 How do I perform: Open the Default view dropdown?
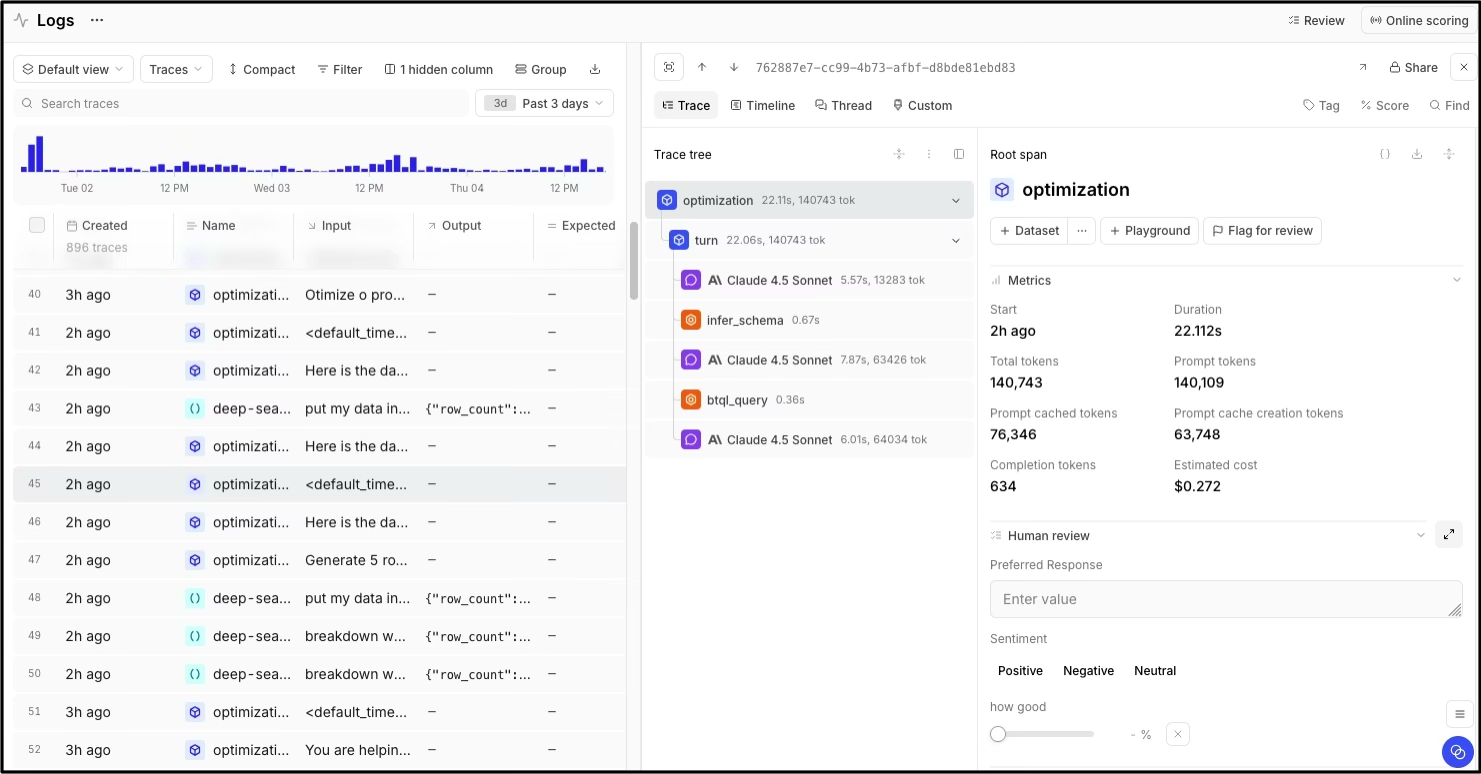tap(73, 69)
